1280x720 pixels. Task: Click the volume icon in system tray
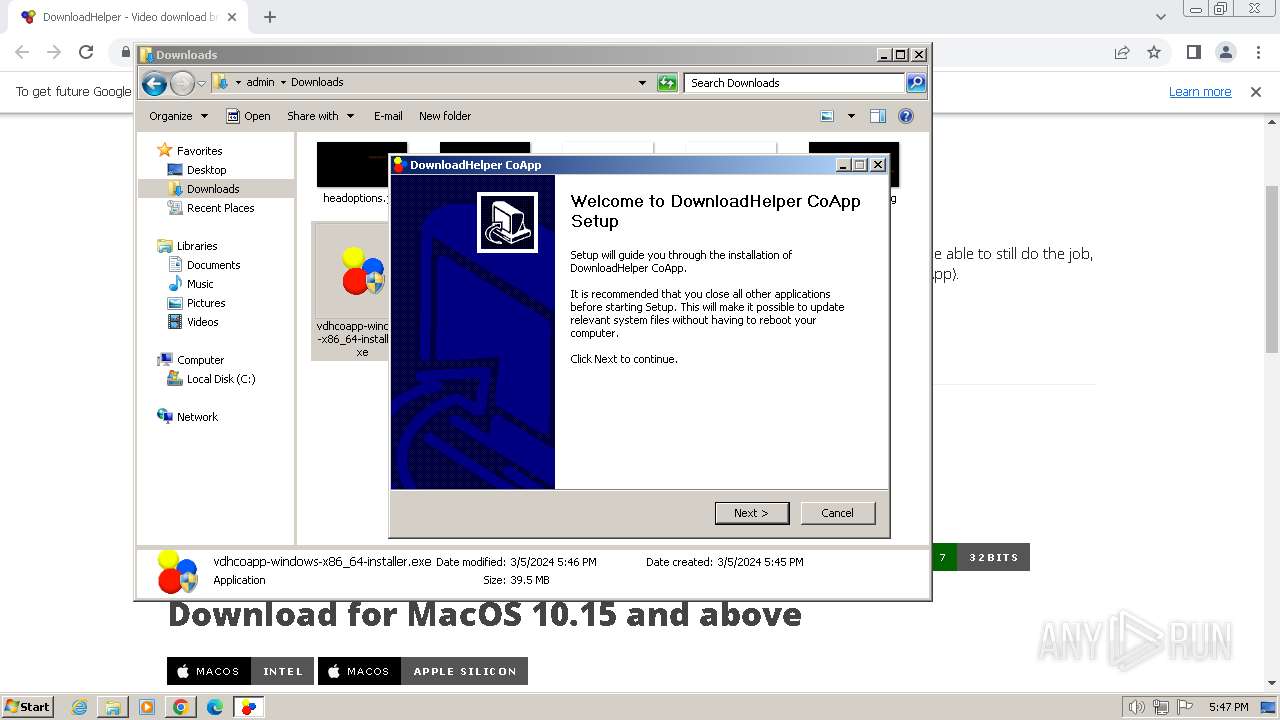click(x=1136, y=707)
